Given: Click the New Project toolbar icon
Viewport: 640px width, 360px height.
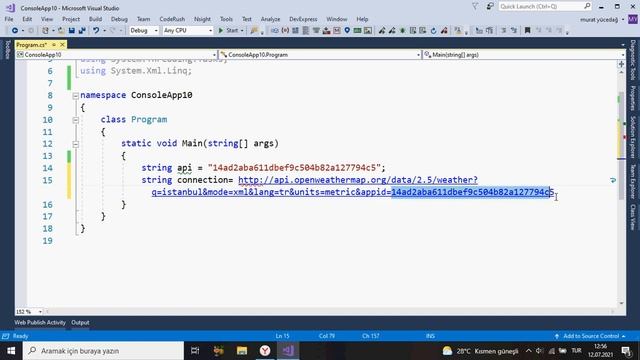Looking at the screenshot, I should (x=45, y=31).
